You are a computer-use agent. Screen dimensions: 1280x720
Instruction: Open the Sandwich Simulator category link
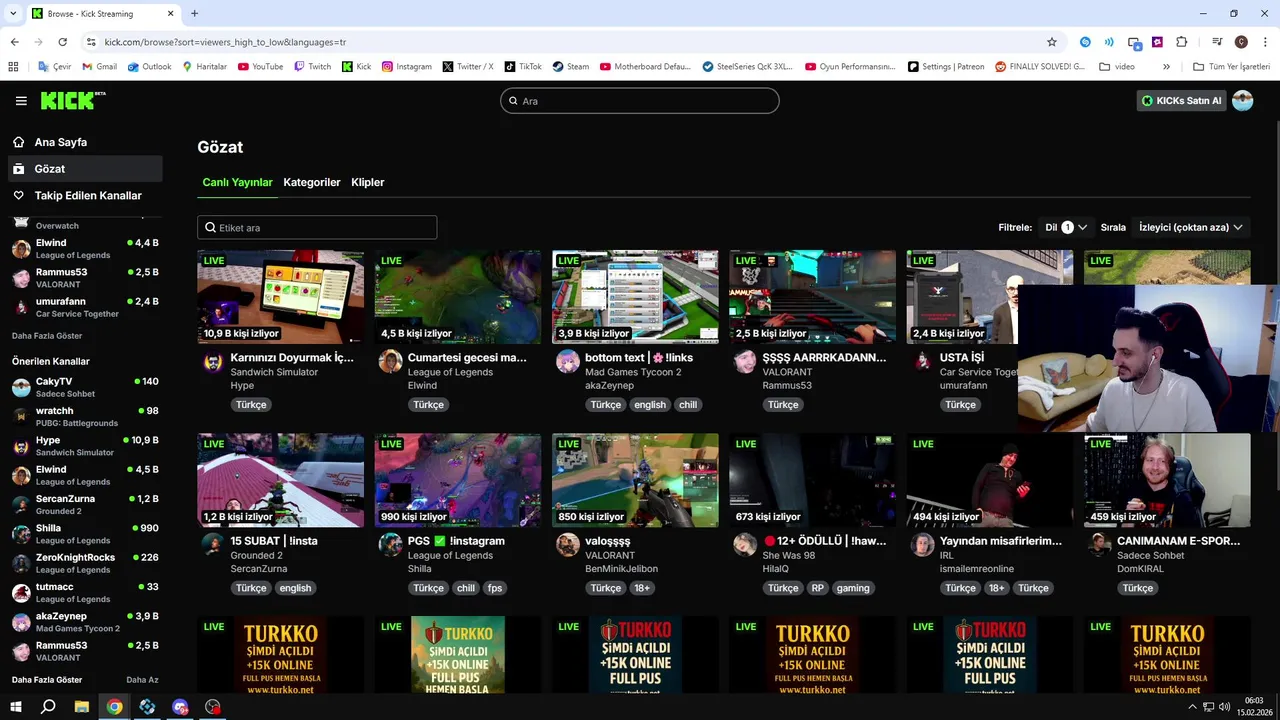coord(274,372)
